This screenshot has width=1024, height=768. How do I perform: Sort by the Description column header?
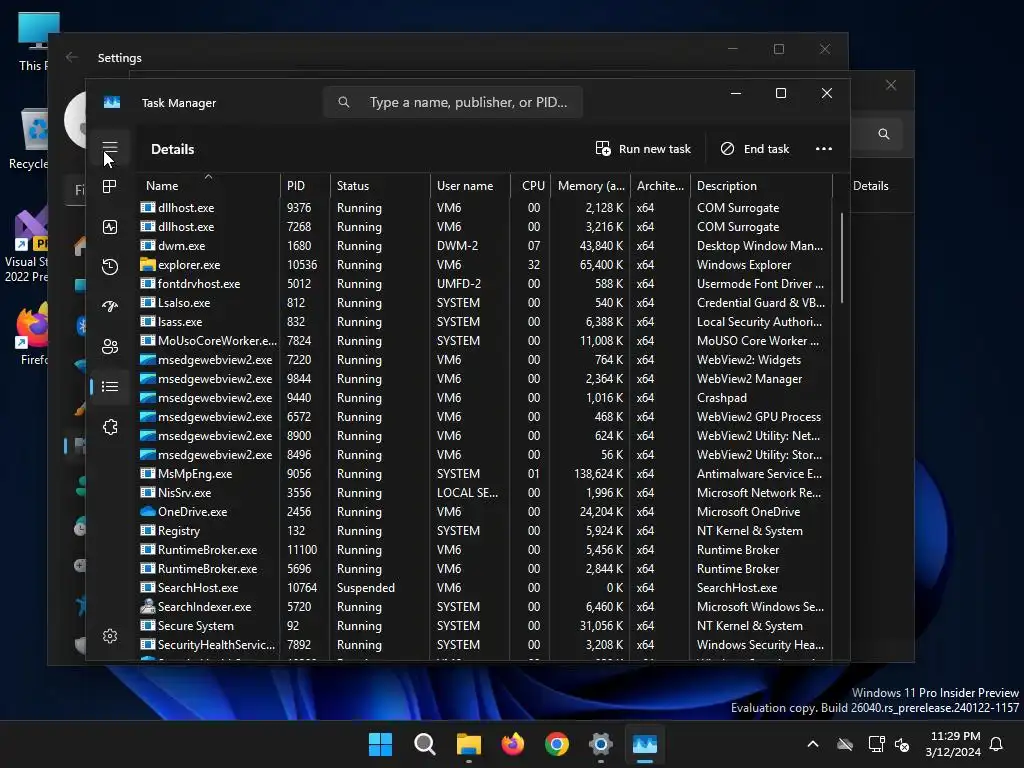pos(761,185)
